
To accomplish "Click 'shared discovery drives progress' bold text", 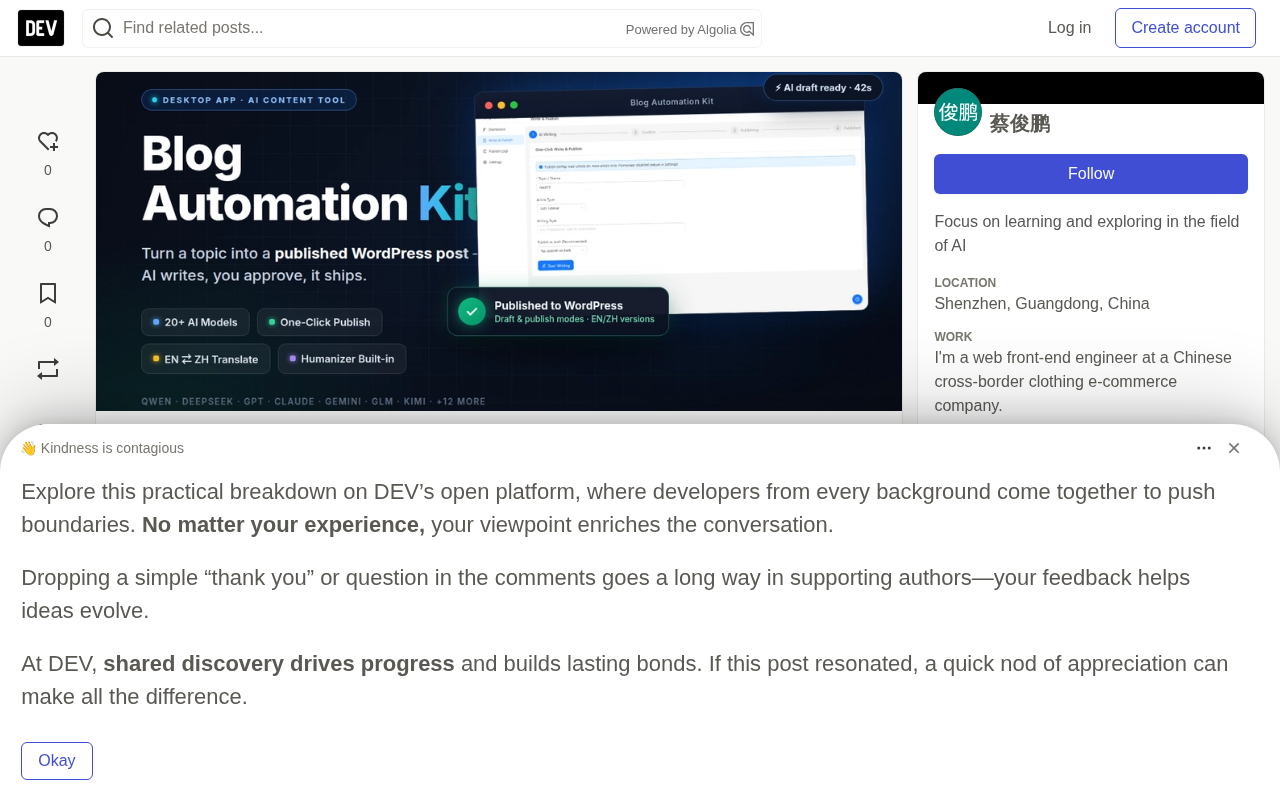I will tap(279, 664).
